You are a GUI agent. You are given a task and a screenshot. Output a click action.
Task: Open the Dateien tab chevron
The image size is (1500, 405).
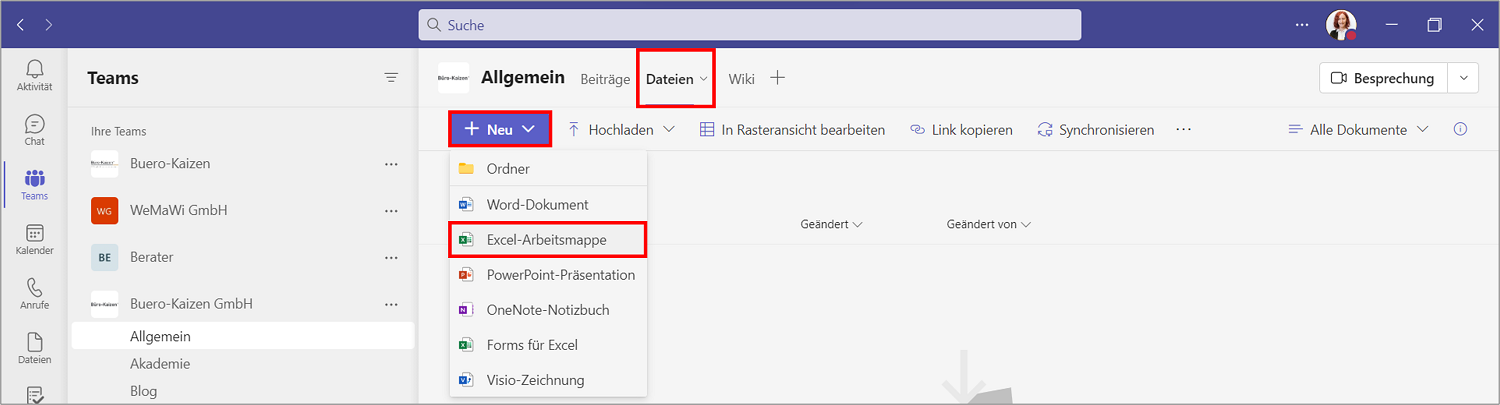tap(704, 78)
